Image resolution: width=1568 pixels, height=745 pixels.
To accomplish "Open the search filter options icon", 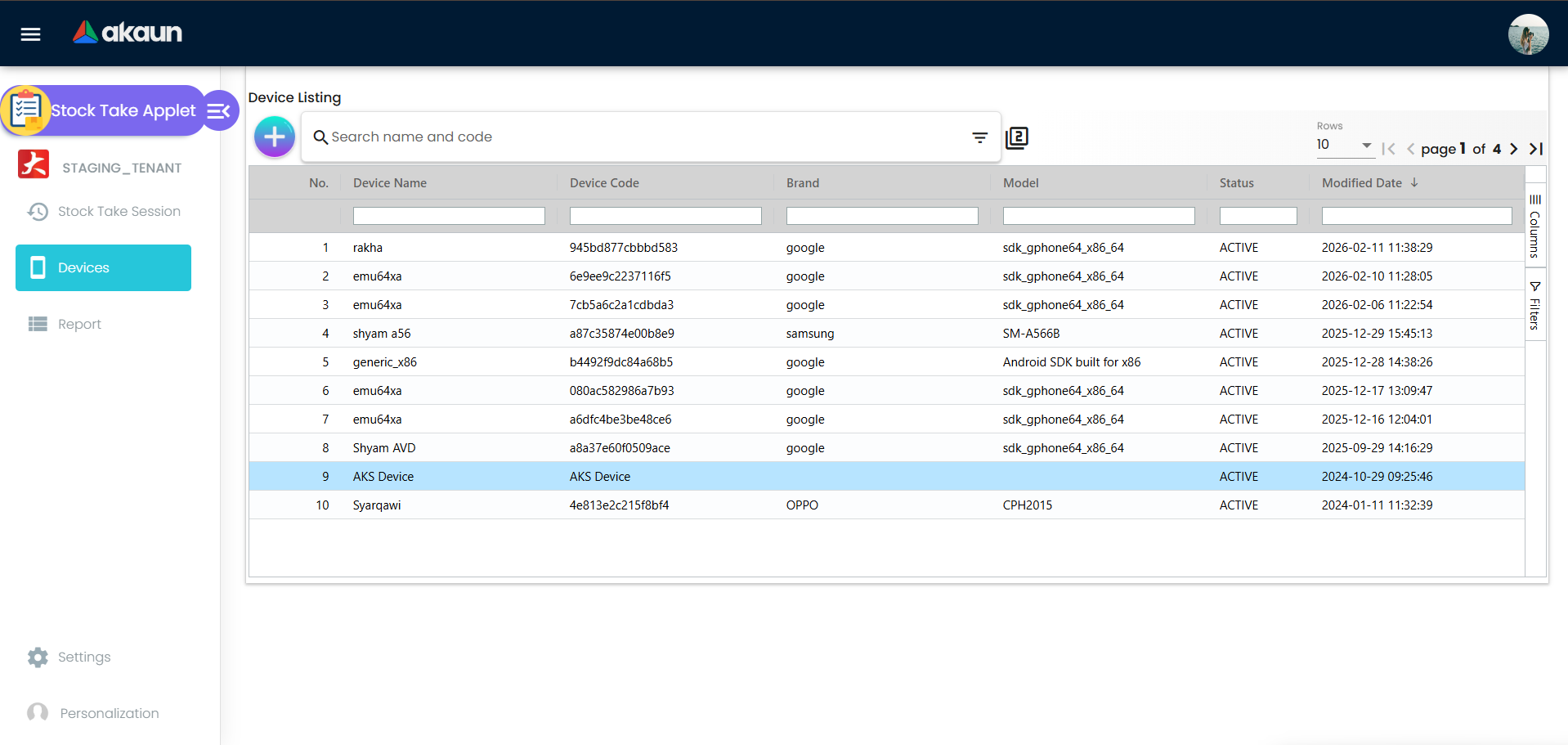I will [979, 137].
